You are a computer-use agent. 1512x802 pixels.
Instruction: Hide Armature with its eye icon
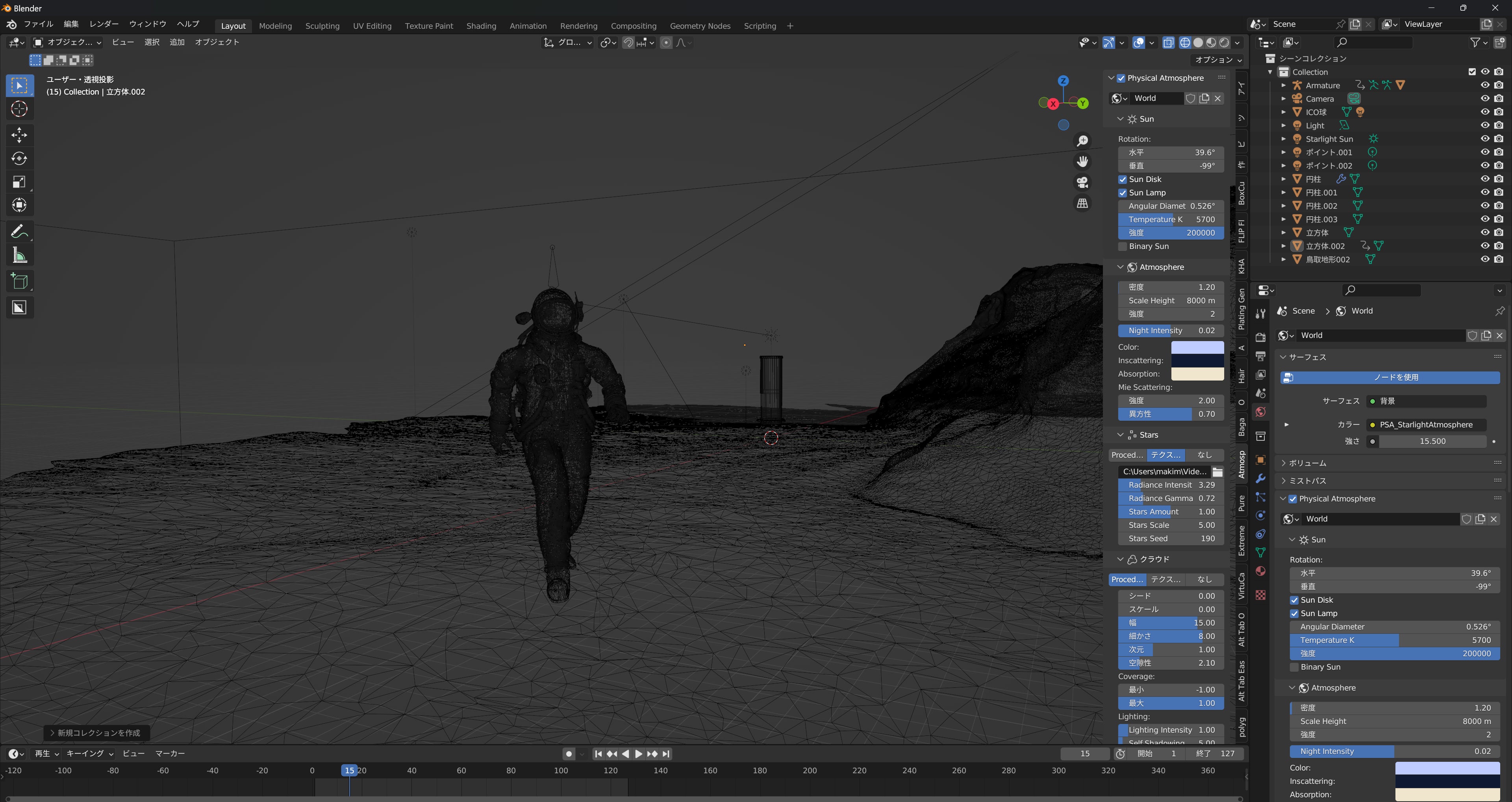pos(1484,85)
